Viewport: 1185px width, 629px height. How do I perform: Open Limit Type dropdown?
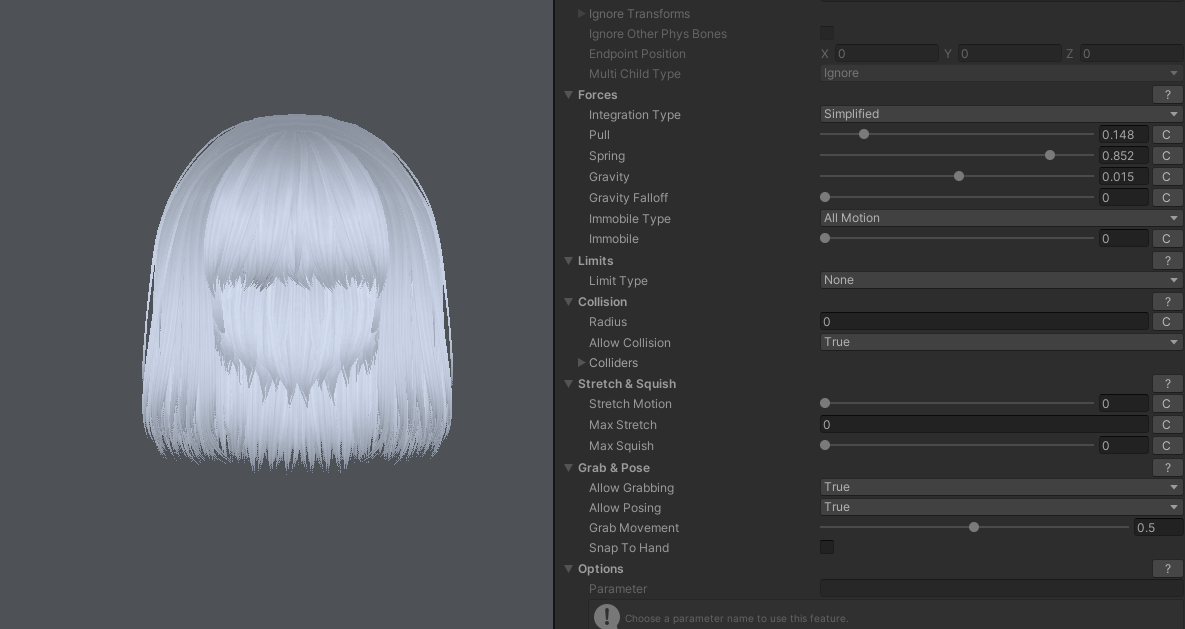(x=1001, y=280)
